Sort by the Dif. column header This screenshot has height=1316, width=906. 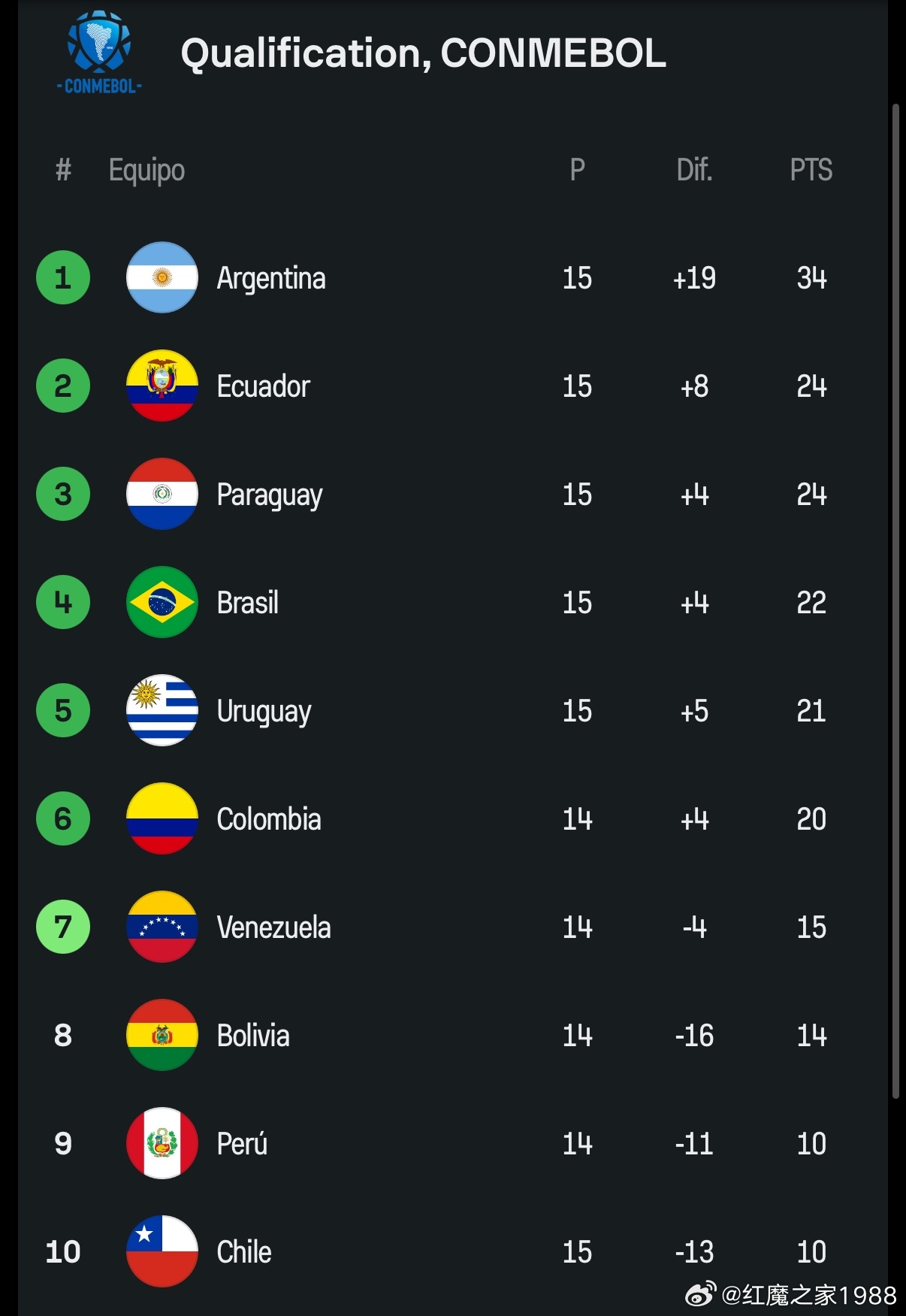point(694,170)
